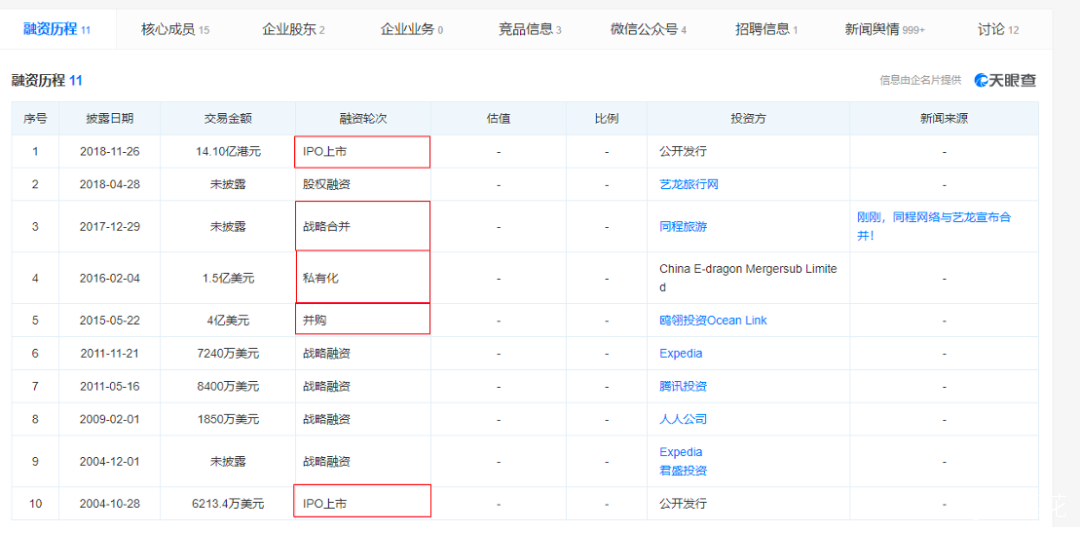1080x533 pixels.
Task: Click the 新闻来源 column header
Action: (x=944, y=118)
